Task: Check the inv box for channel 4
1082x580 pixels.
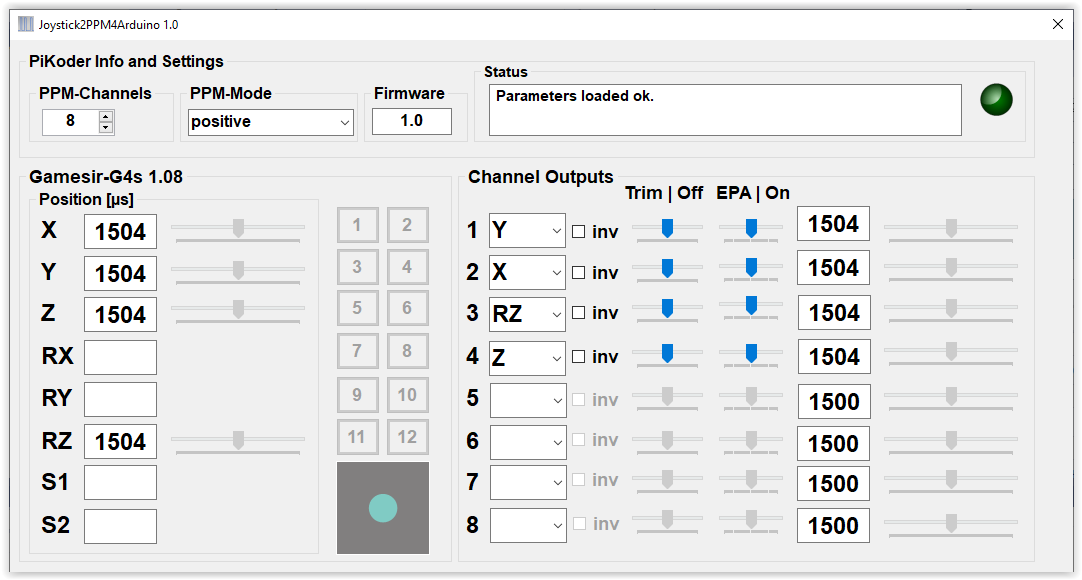Action: 578,356
